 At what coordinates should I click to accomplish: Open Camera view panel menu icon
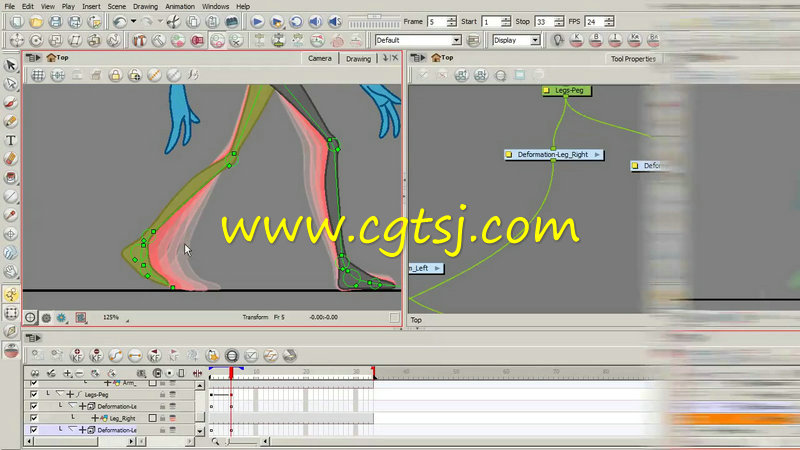(32, 58)
